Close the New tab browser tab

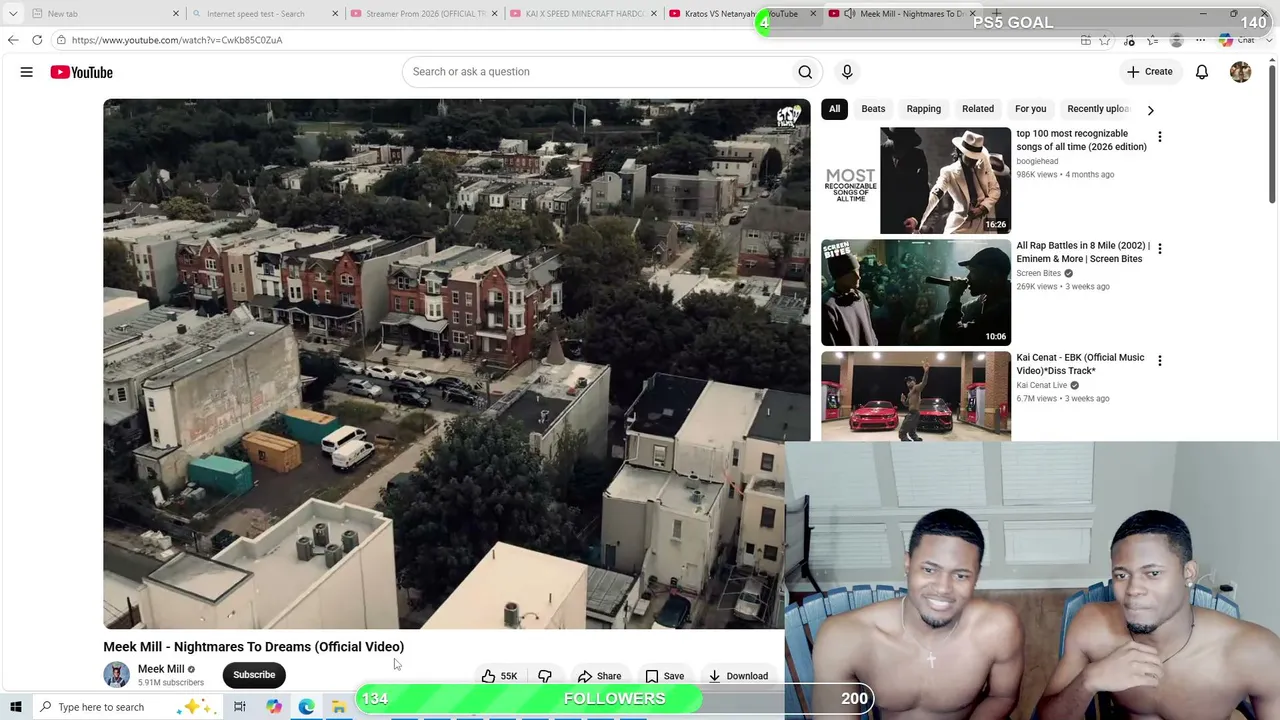[176, 14]
